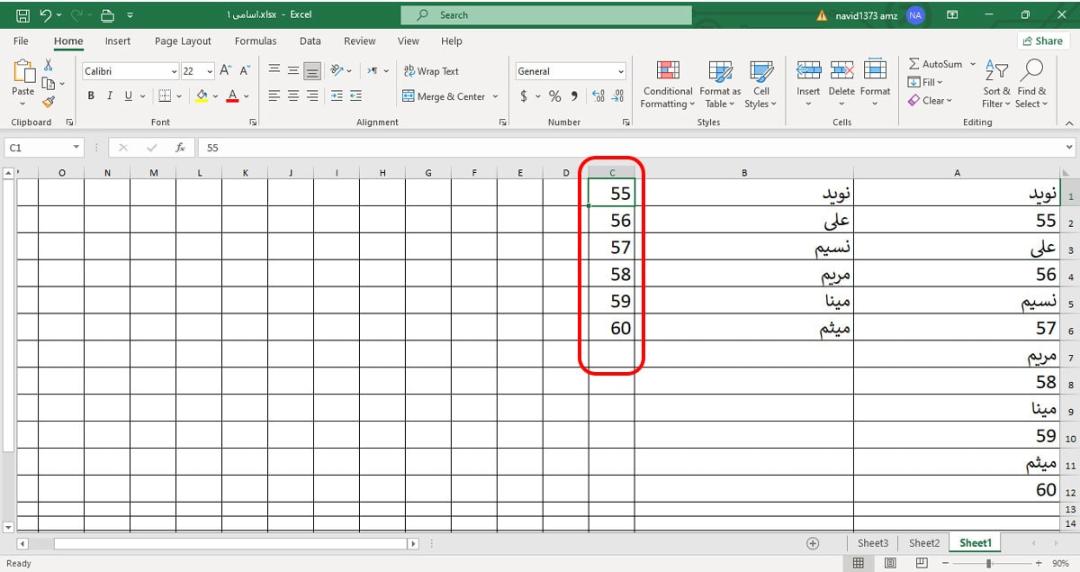Open the font size 22 dropdown
1080x572 pixels.
[x=209, y=71]
